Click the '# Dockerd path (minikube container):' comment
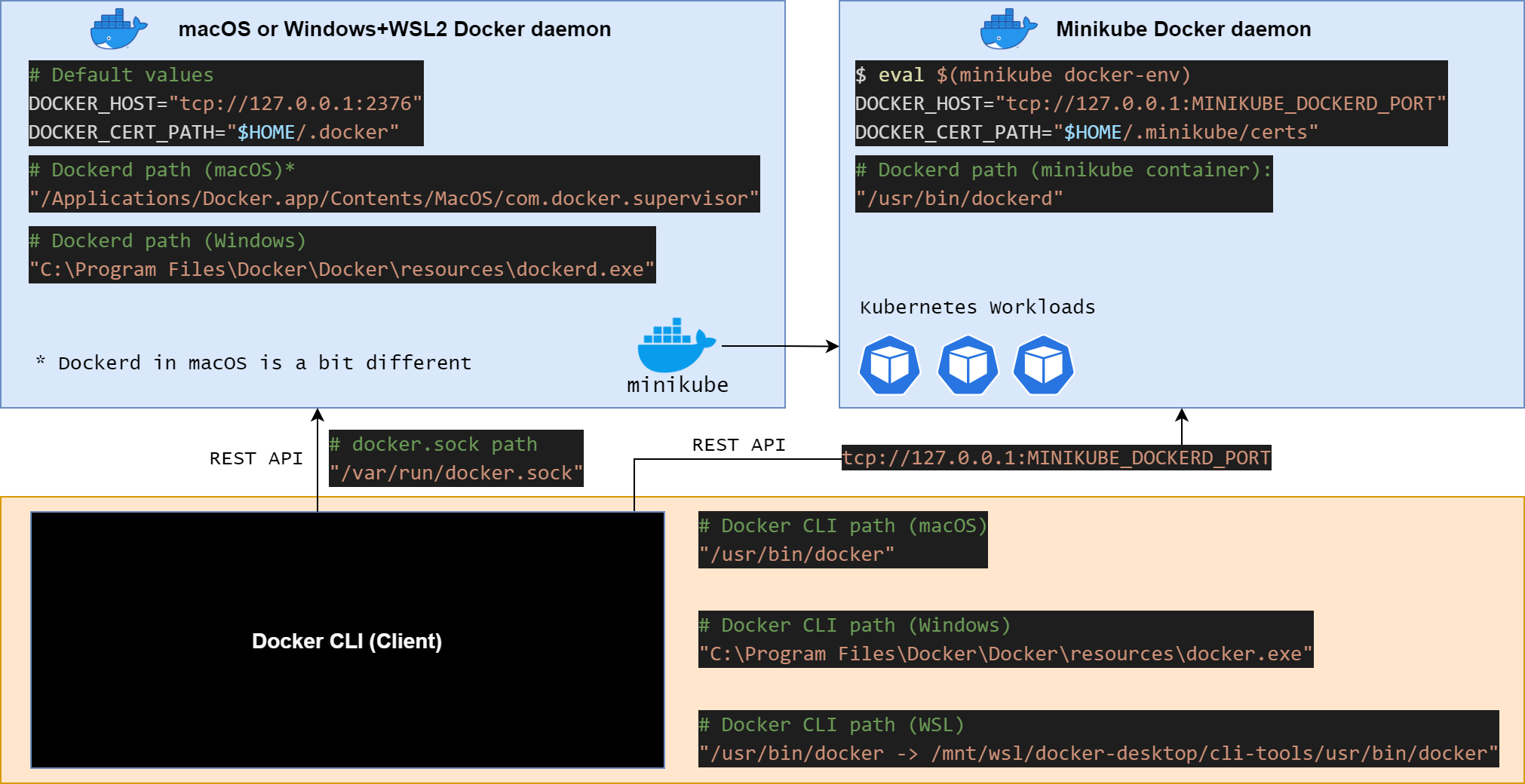This screenshot has height=784, width=1525. click(x=1063, y=170)
